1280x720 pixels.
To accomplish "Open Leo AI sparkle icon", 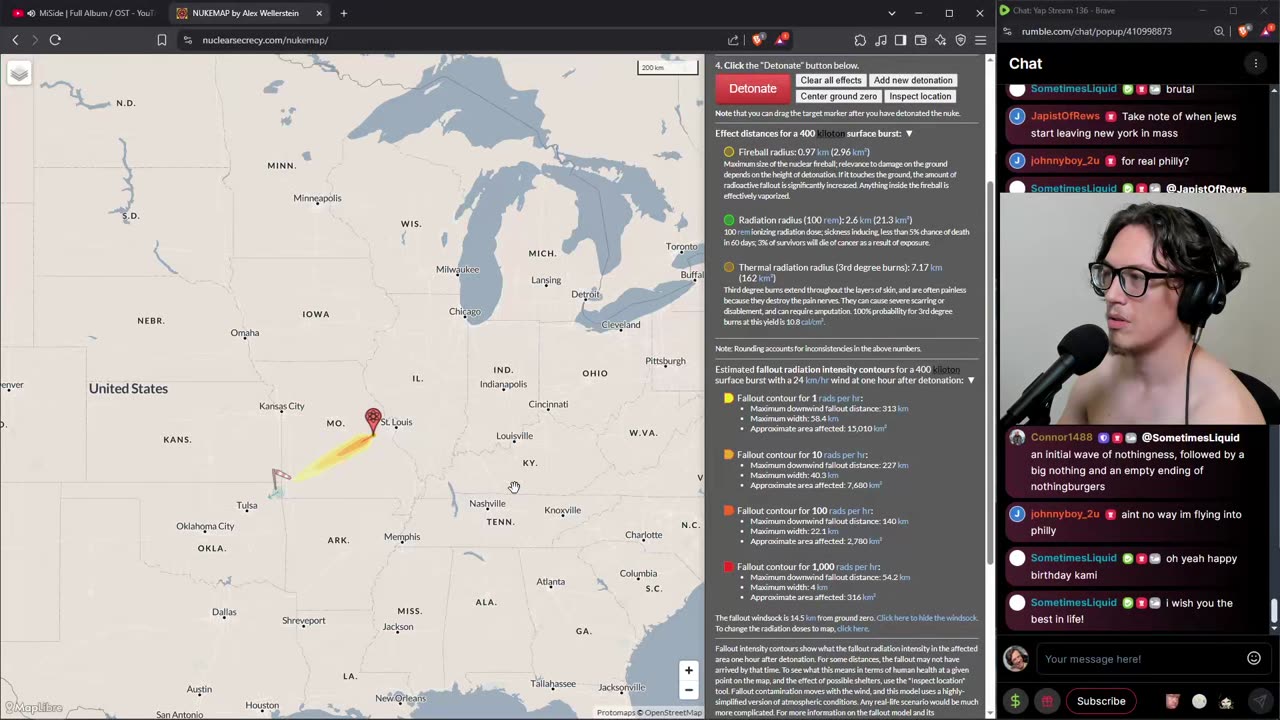I will tap(940, 40).
